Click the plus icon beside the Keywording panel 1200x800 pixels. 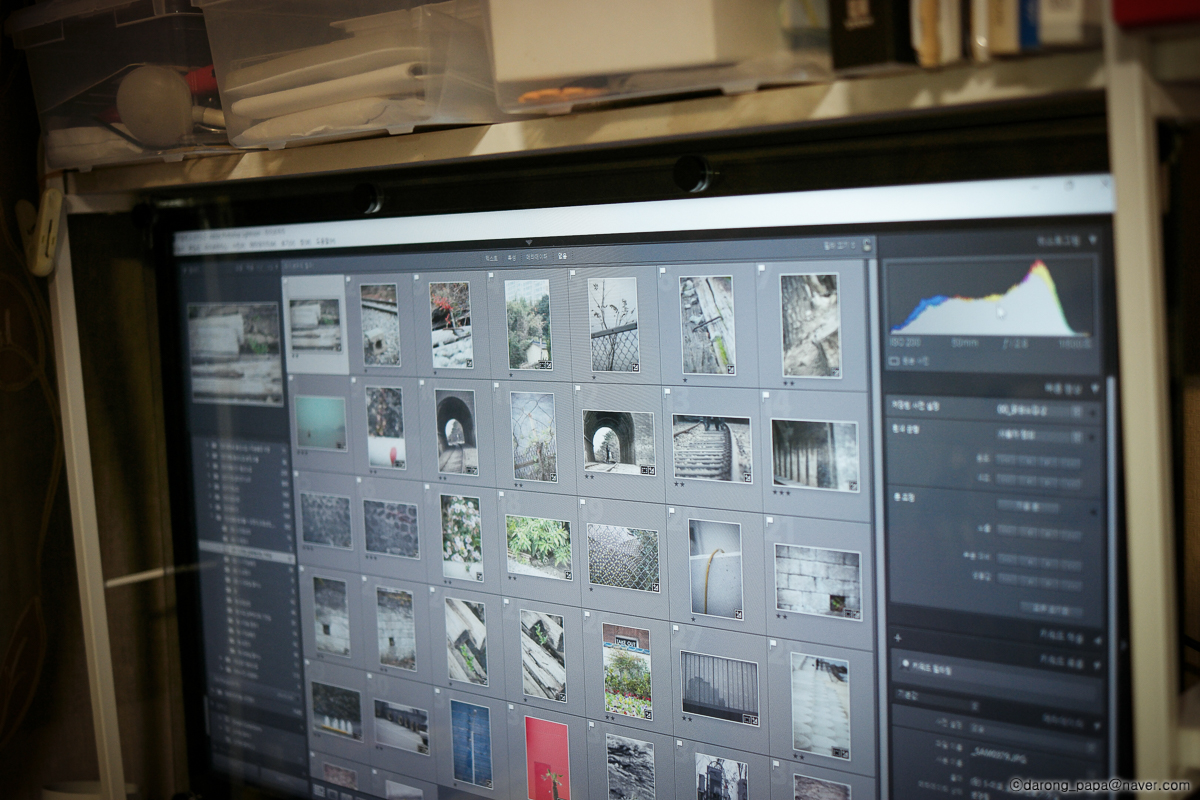point(897,639)
